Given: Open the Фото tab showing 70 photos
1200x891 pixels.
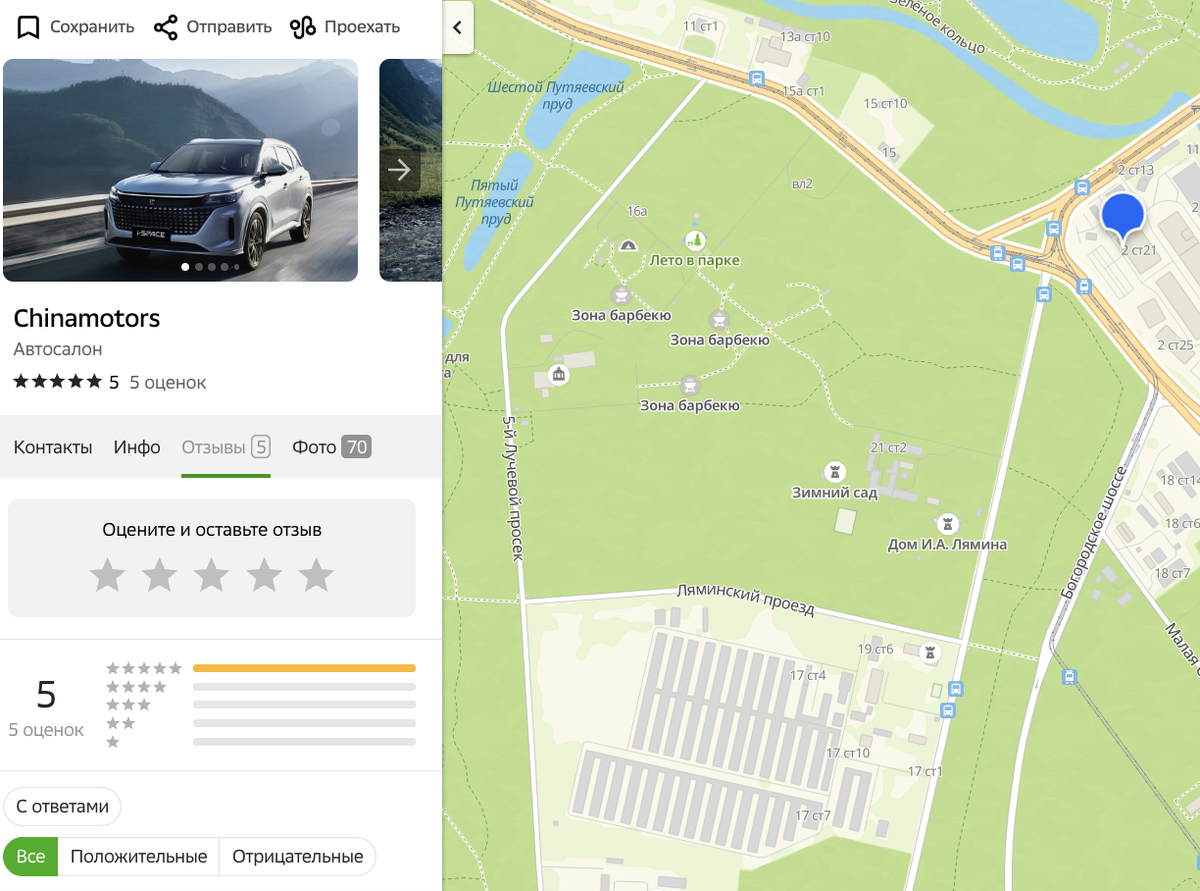Looking at the screenshot, I should (331, 447).
